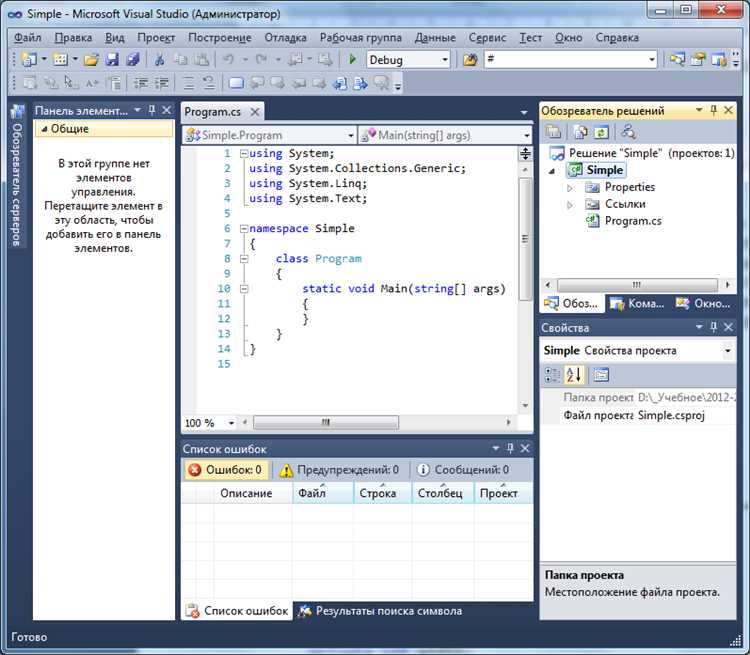Screen dimensions: 750x655
Task: Toggle alphabetical sort in Properties panel
Action: coord(574,375)
